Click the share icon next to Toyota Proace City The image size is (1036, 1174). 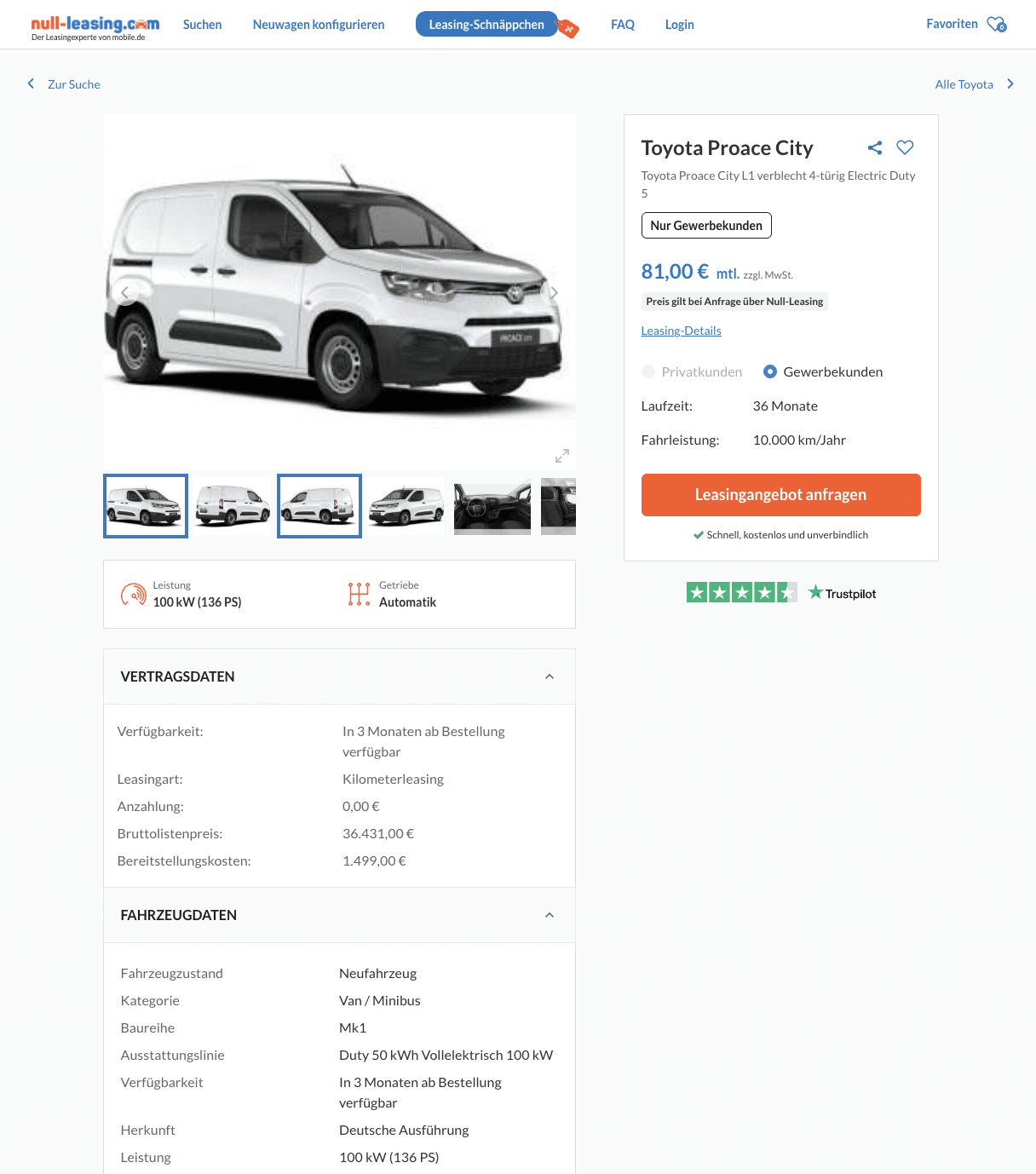[875, 148]
